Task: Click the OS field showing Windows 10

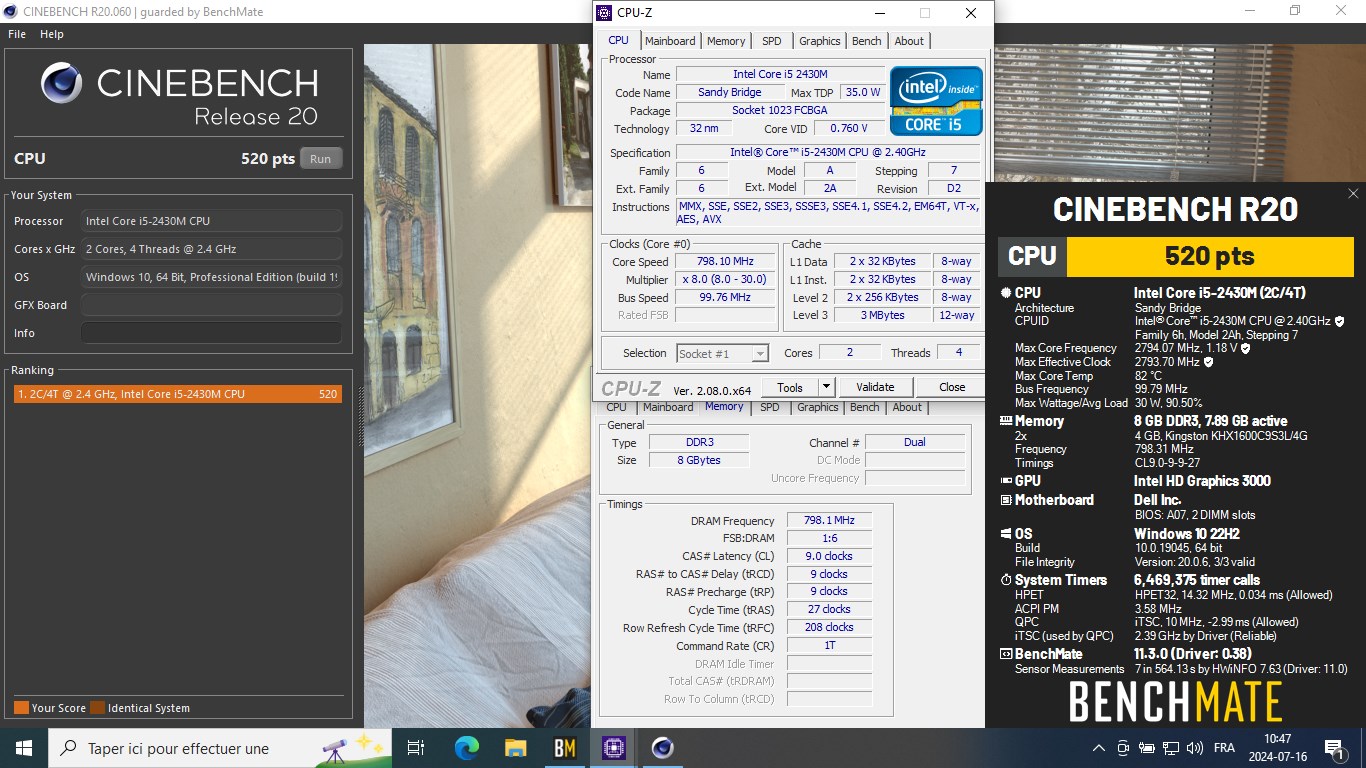Action: pyautogui.click(x=211, y=277)
